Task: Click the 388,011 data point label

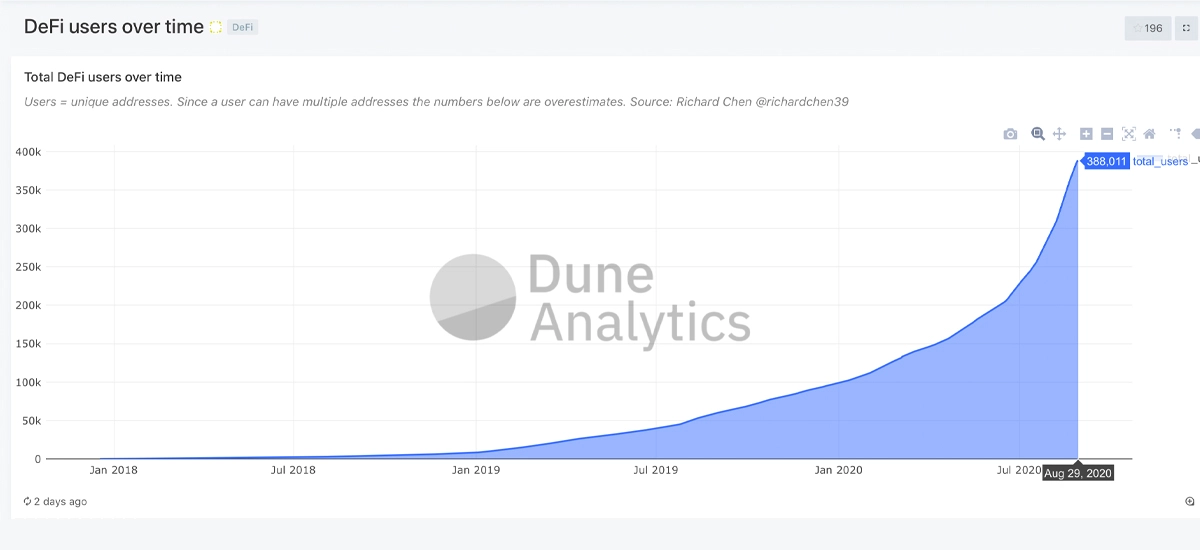Action: pos(1105,161)
